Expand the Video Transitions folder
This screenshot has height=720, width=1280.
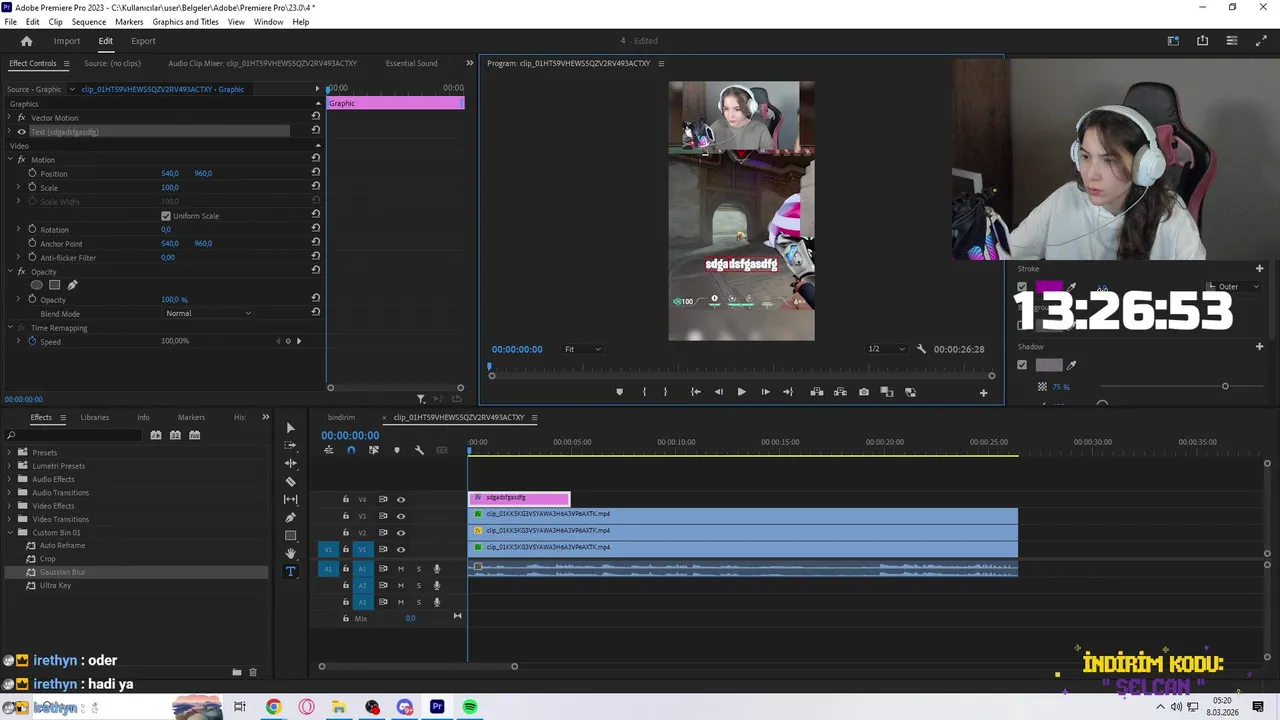tap(10, 519)
